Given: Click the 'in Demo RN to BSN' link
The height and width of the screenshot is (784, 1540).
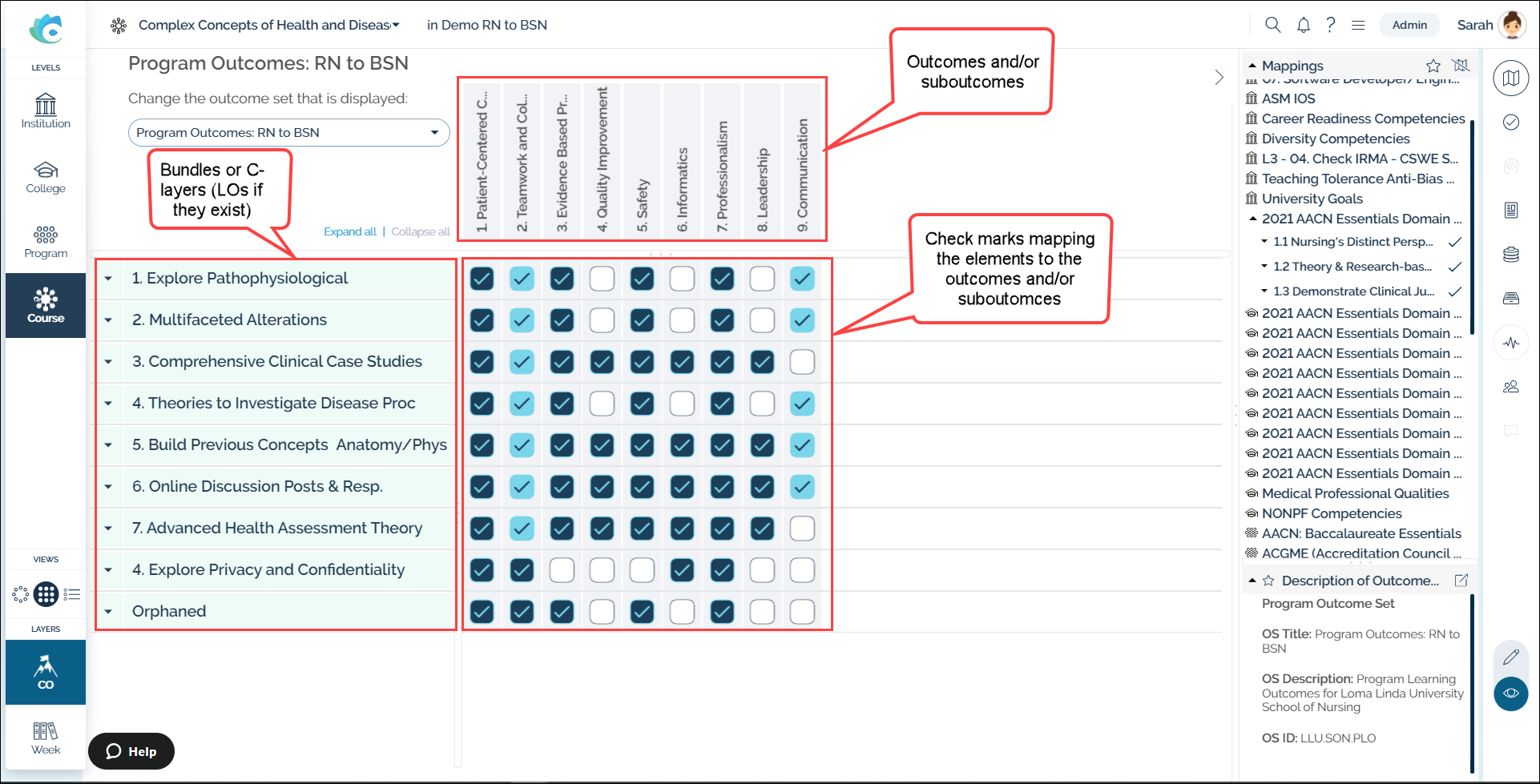Looking at the screenshot, I should point(487,25).
